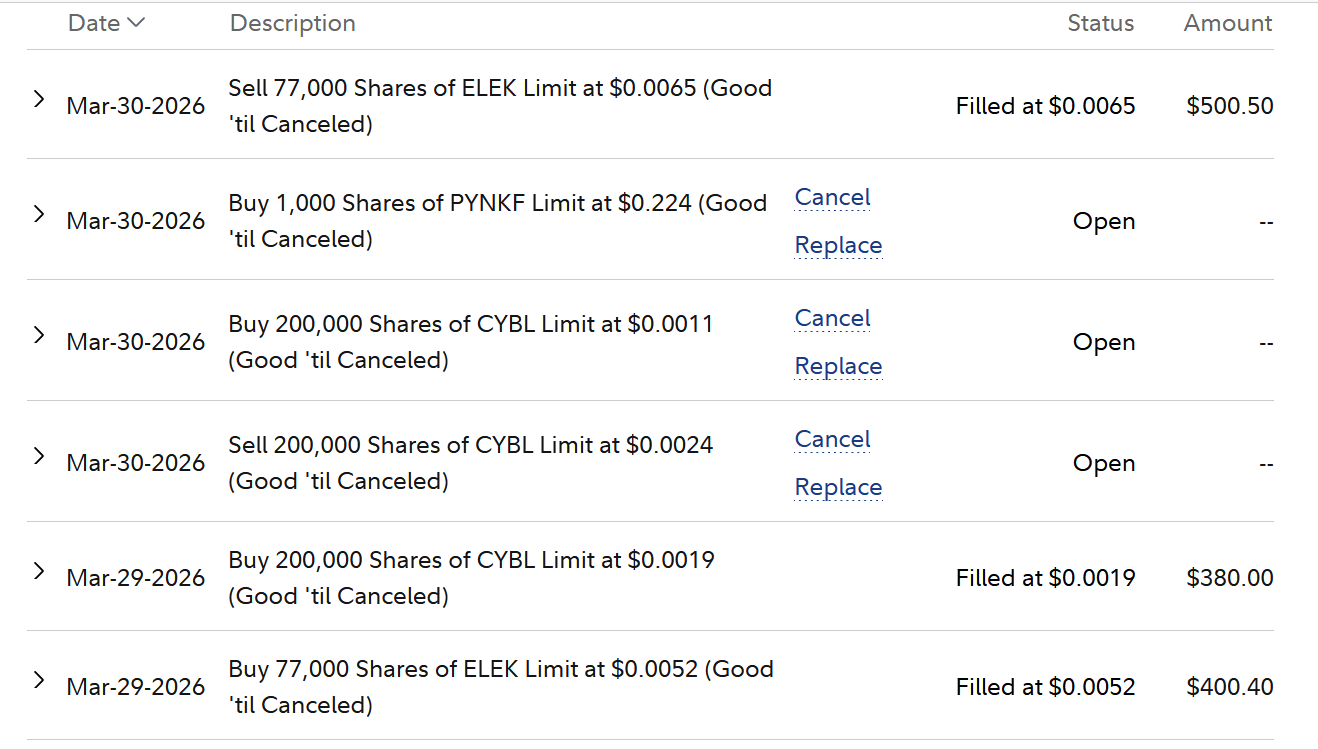Click the Description column header
The width and height of the screenshot is (1318, 749).
pyautogui.click(x=292, y=23)
